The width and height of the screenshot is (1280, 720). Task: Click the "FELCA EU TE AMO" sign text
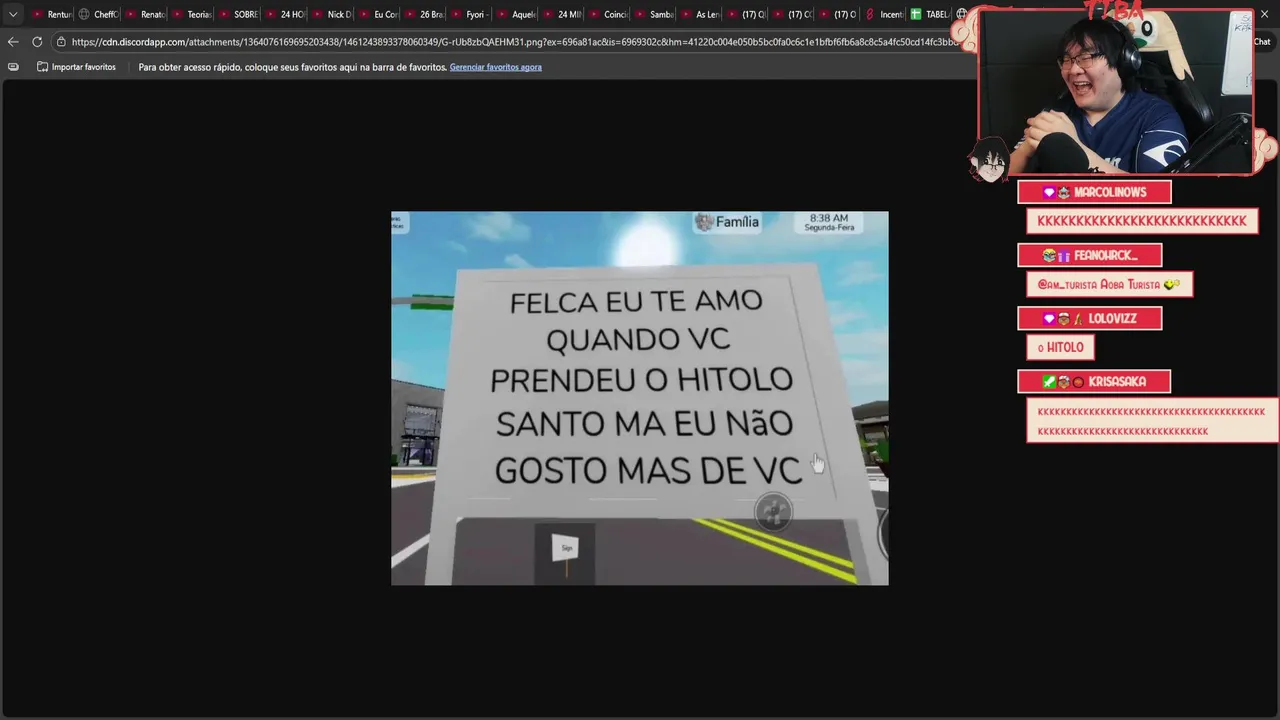[636, 301]
